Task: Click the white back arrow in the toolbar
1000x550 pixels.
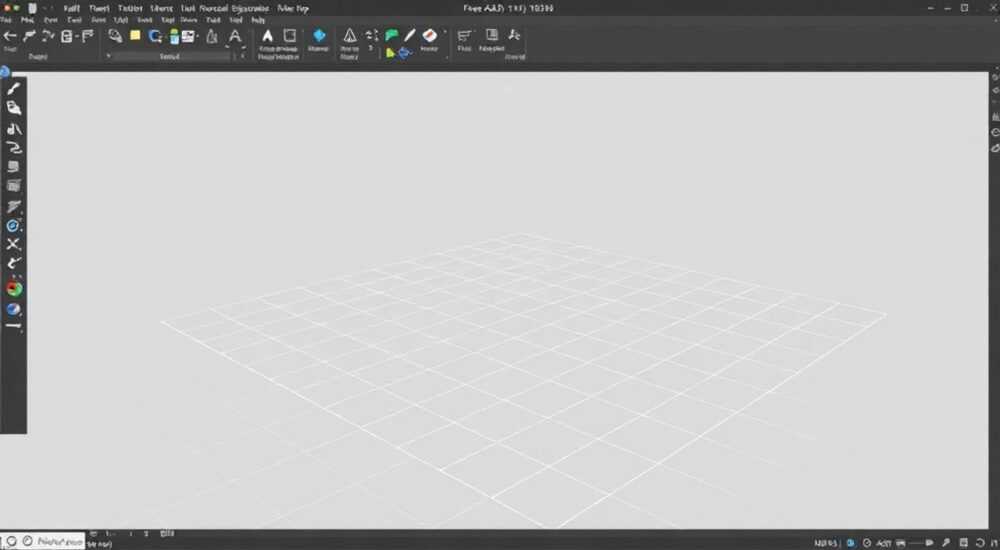Action: 10,36
